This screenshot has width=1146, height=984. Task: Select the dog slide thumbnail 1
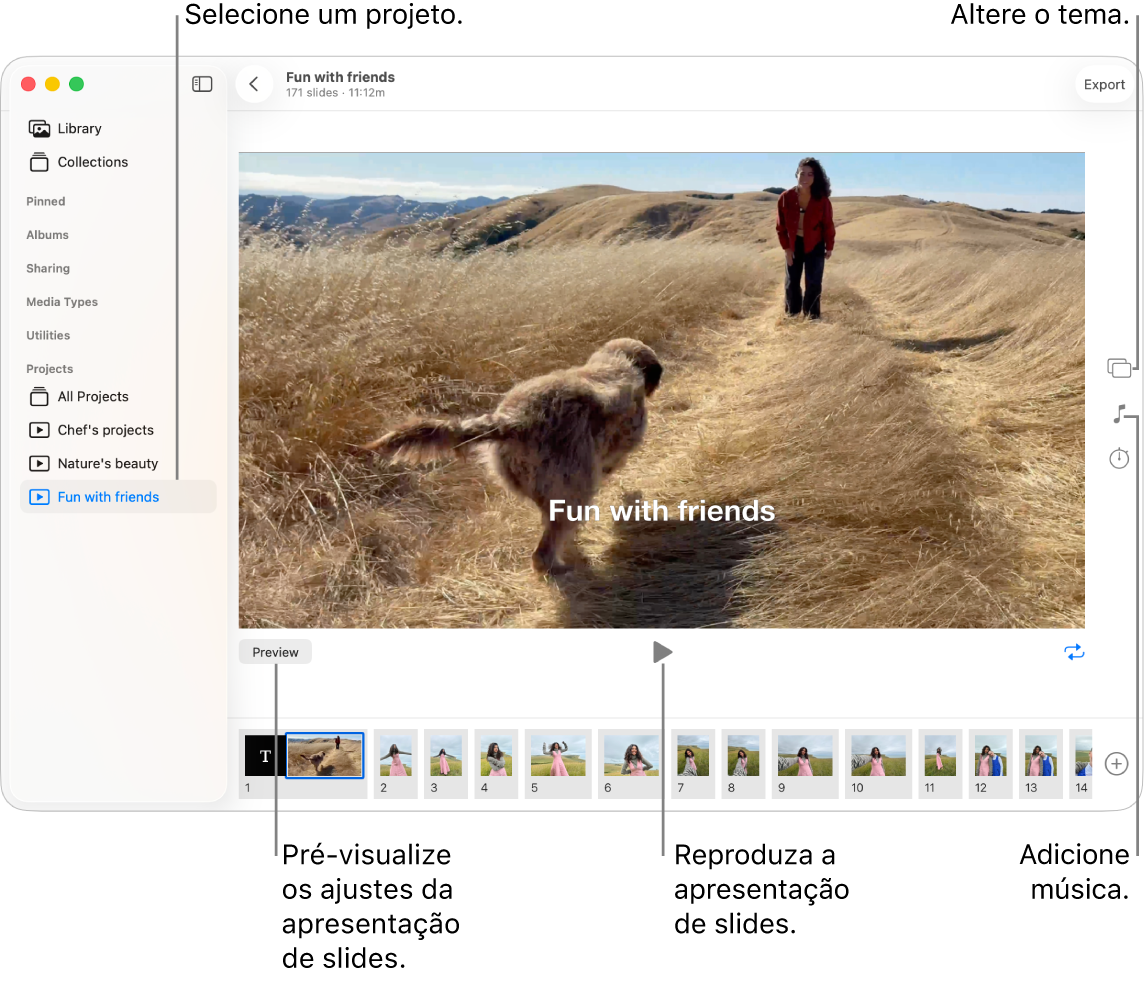pos(325,756)
